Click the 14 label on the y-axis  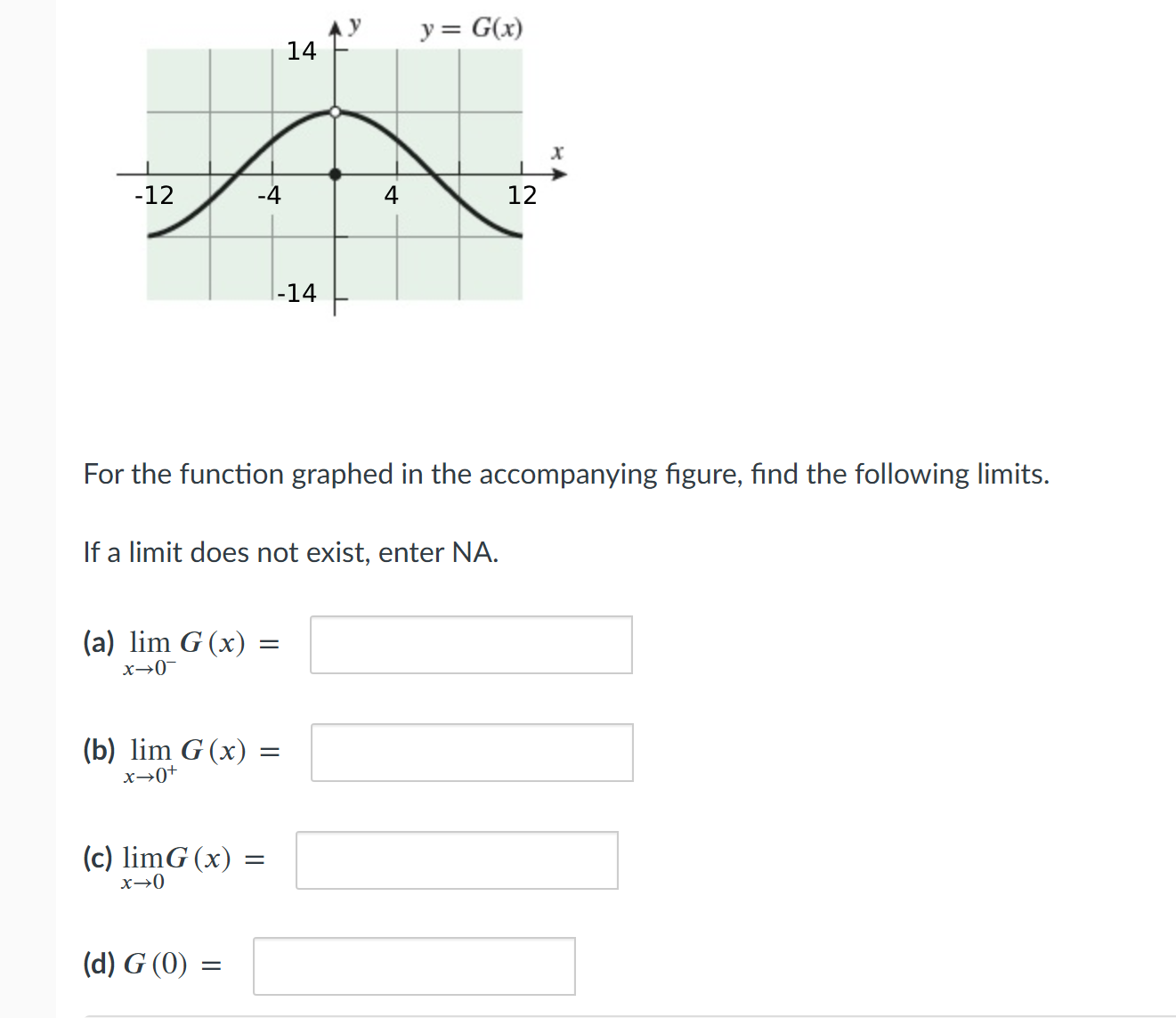302,52
